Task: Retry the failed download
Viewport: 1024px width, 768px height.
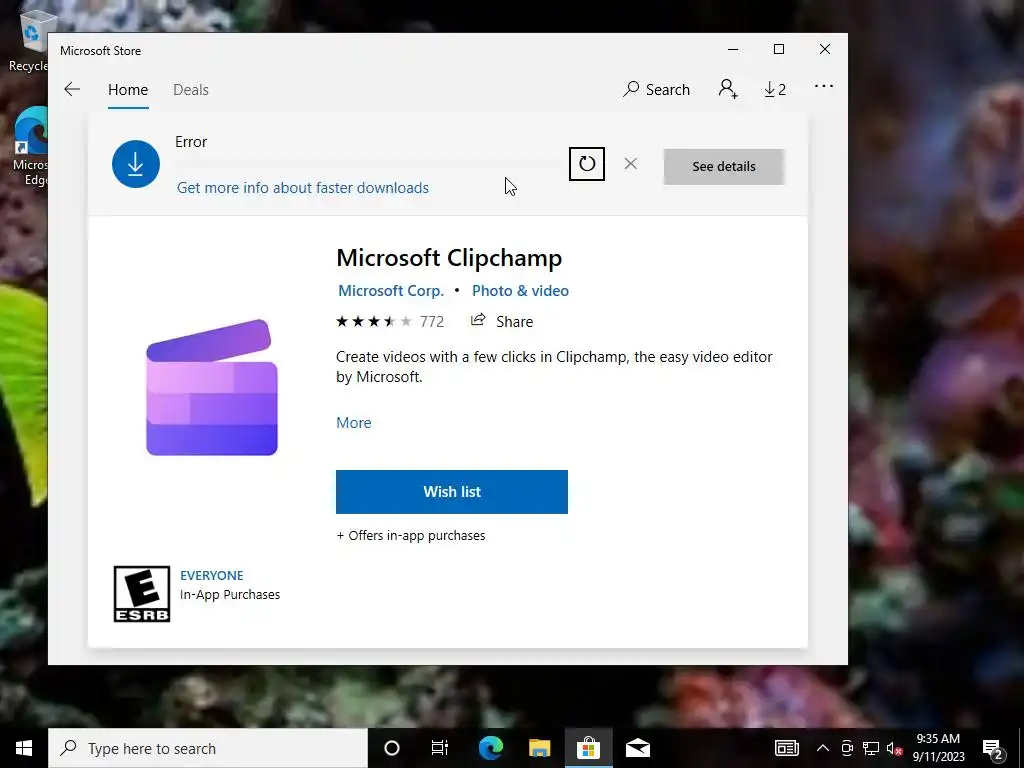Action: pos(586,163)
